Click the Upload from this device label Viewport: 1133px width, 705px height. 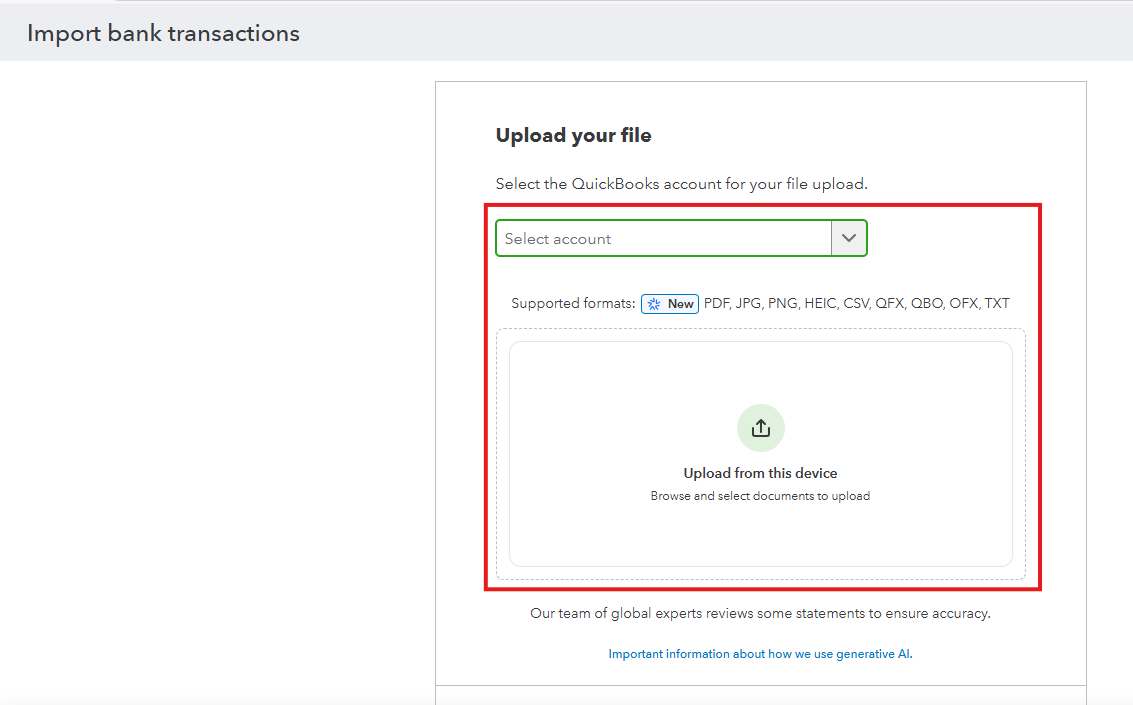[760, 473]
